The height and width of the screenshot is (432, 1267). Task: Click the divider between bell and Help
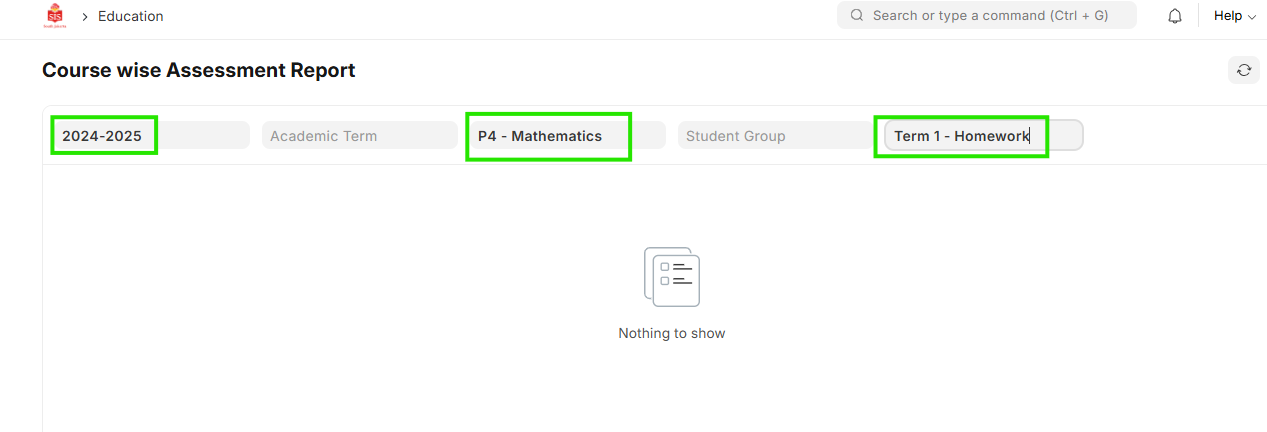tap(1198, 16)
